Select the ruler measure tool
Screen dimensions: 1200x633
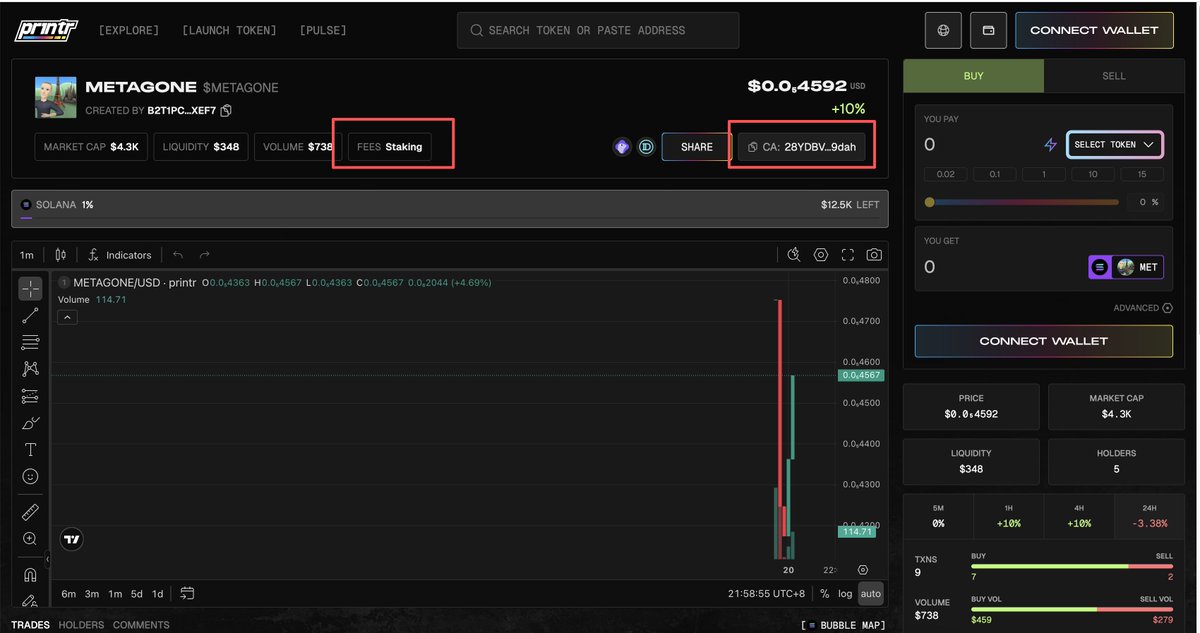point(30,512)
